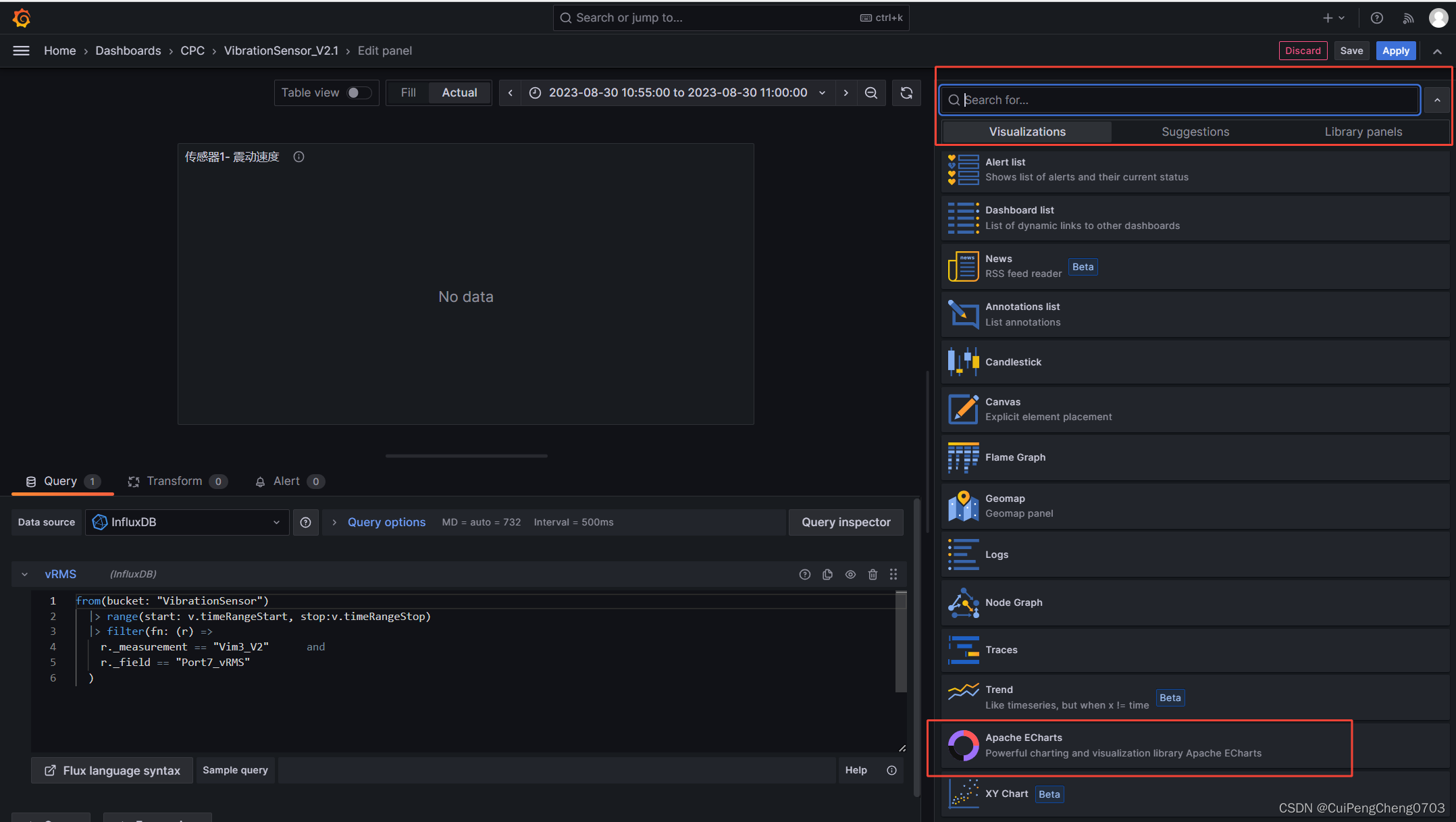
Task: Duplicate the vRMS query
Action: point(827,574)
